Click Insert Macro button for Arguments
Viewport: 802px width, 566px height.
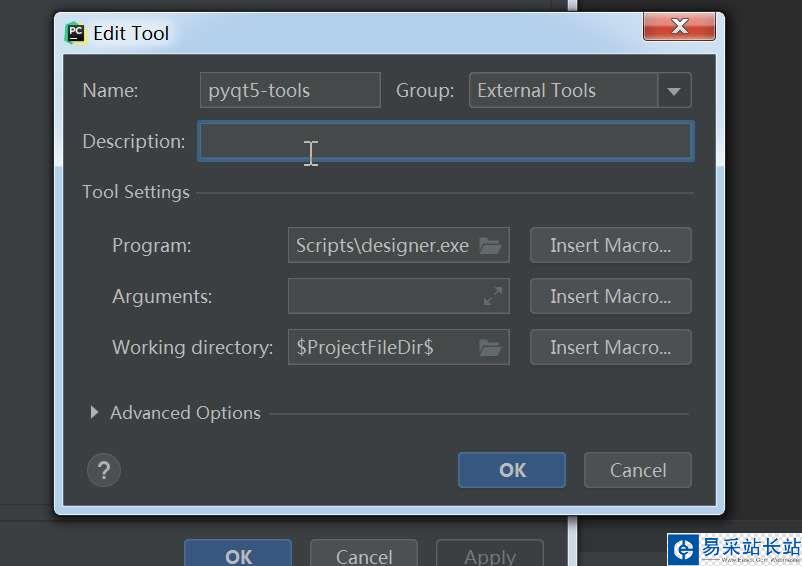[x=610, y=297]
